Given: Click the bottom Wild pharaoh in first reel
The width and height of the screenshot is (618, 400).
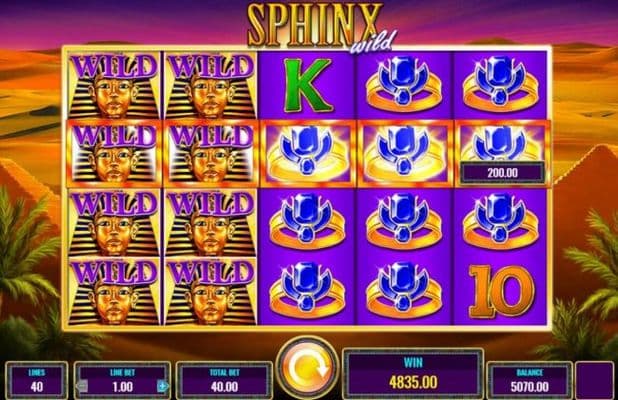Looking at the screenshot, I should pyautogui.click(x=114, y=292).
